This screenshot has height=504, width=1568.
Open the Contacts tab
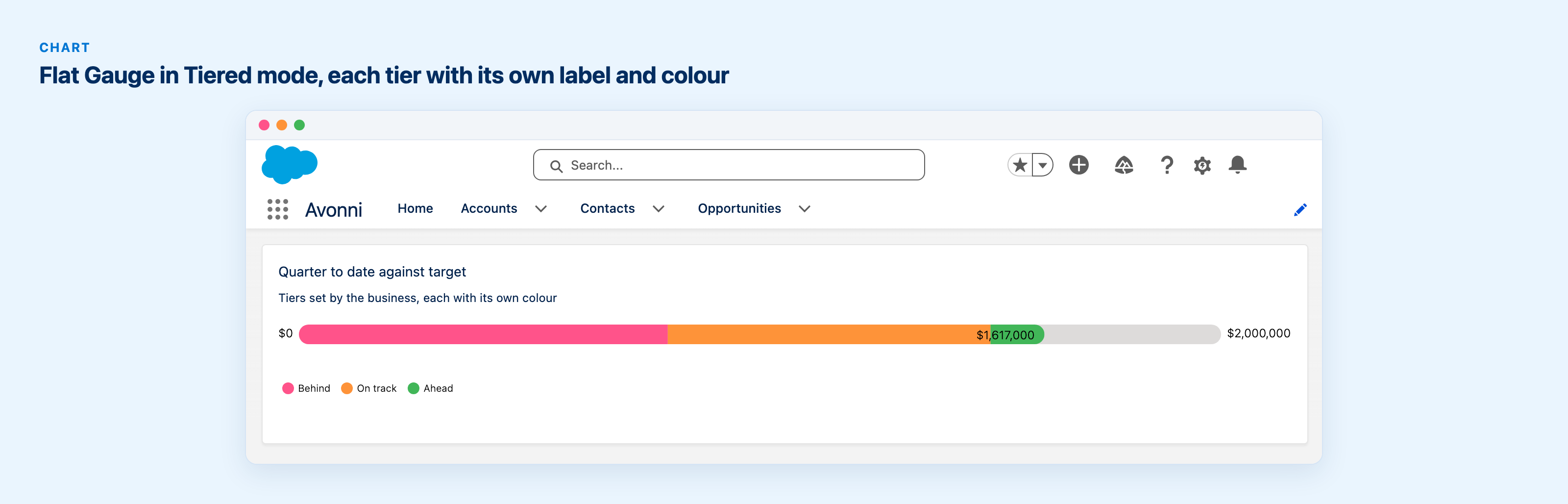click(x=608, y=208)
